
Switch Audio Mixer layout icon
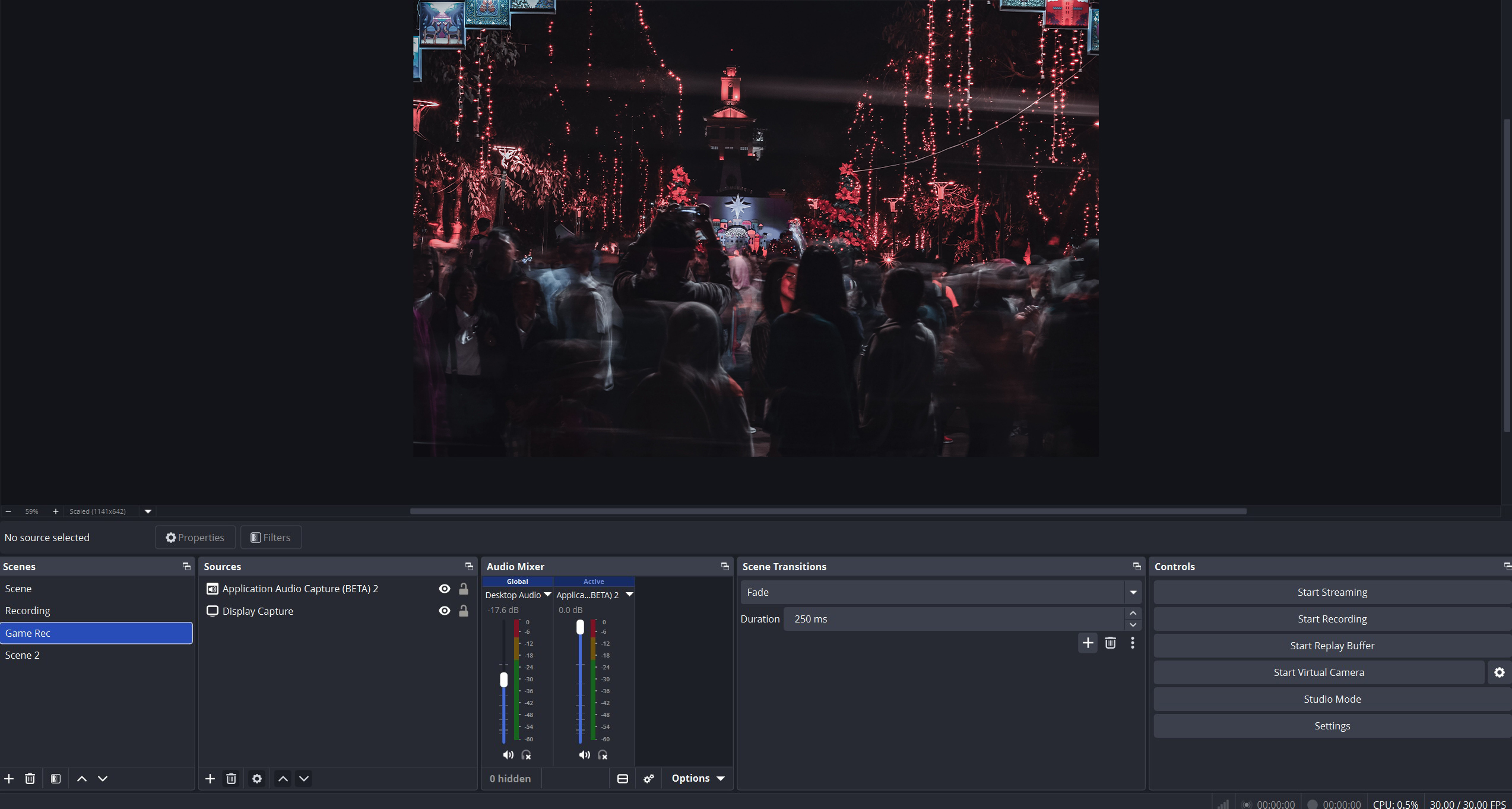click(623, 779)
